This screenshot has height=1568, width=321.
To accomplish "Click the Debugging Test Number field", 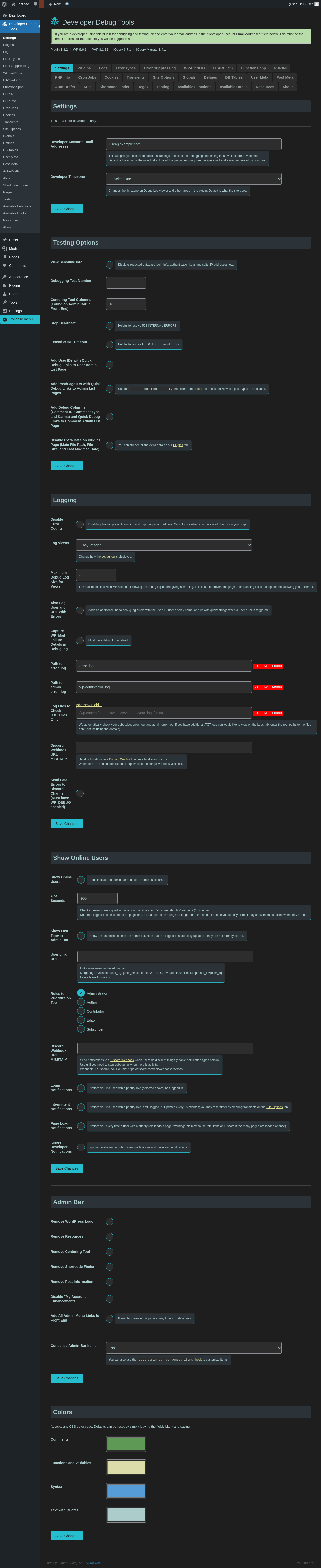I will click(x=126, y=283).
